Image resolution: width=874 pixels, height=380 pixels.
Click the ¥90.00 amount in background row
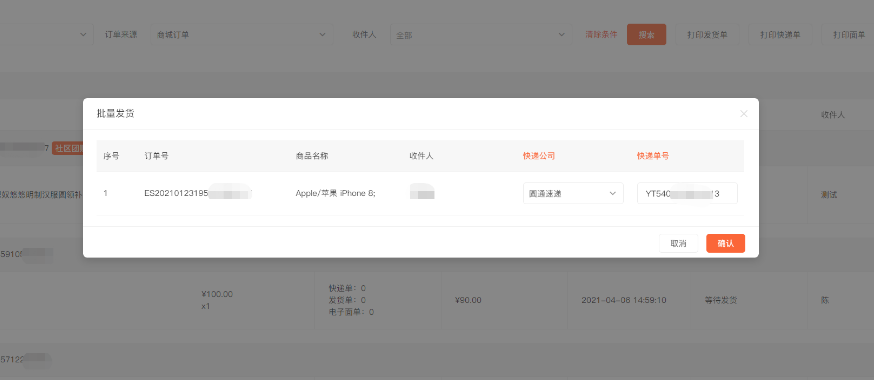468,300
